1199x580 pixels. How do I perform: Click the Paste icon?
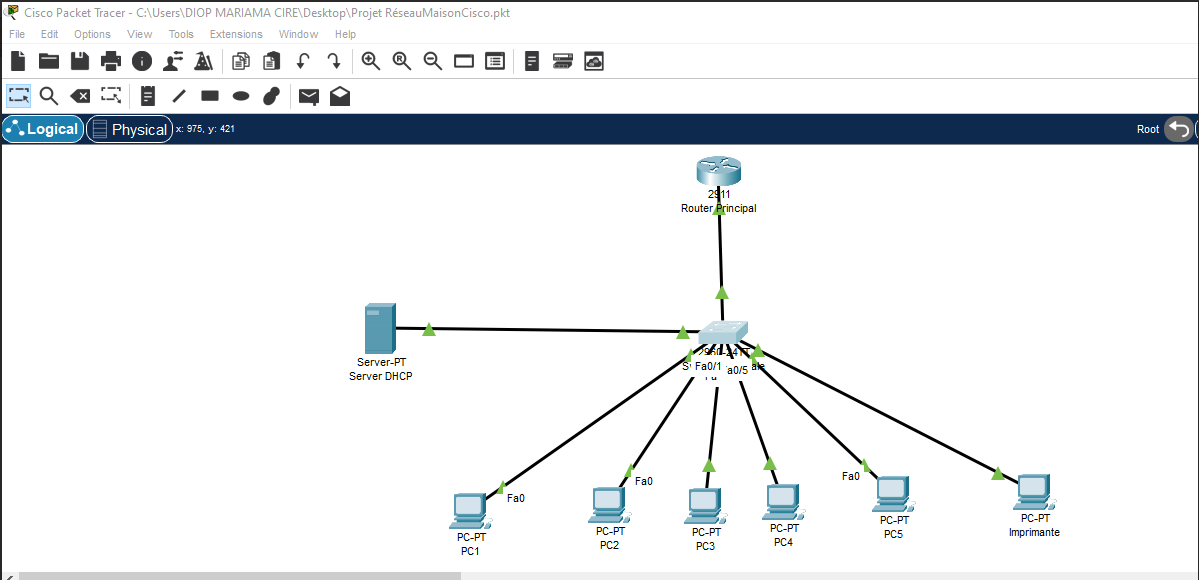[271, 61]
